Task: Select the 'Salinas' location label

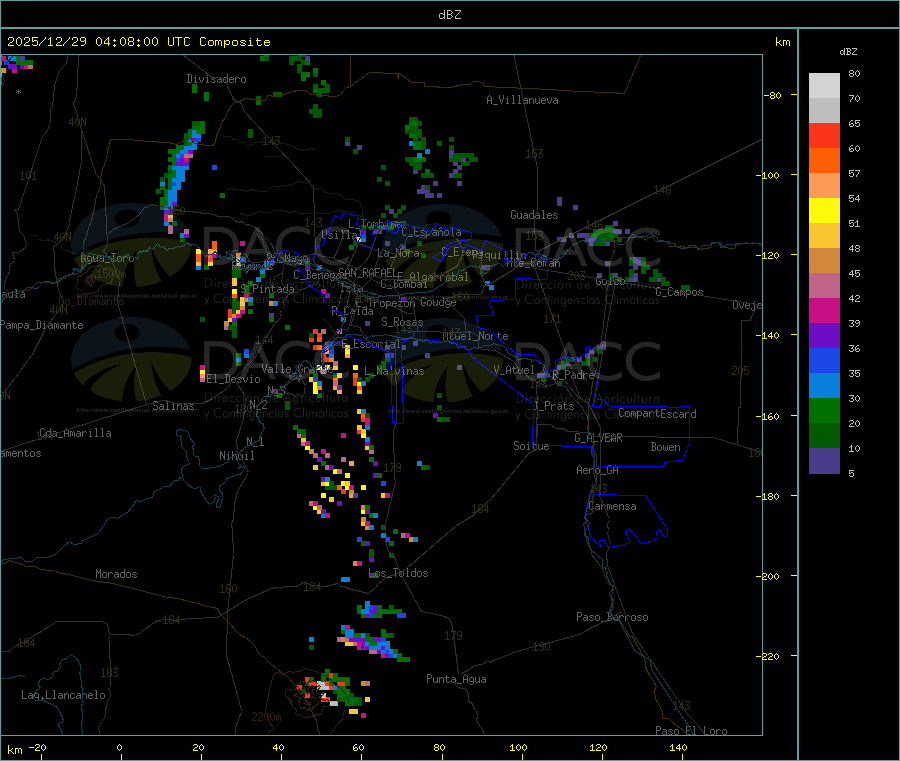Action: [x=173, y=406]
